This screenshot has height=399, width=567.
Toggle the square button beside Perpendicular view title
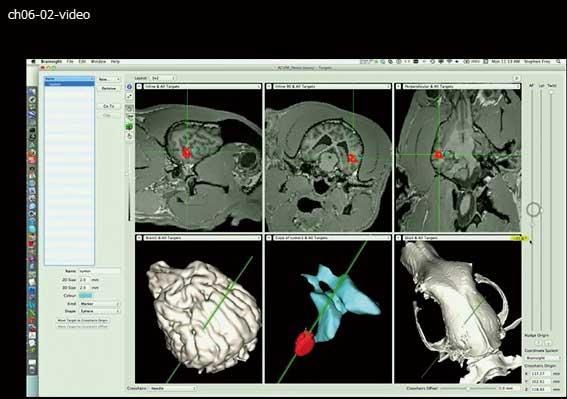click(x=398, y=87)
